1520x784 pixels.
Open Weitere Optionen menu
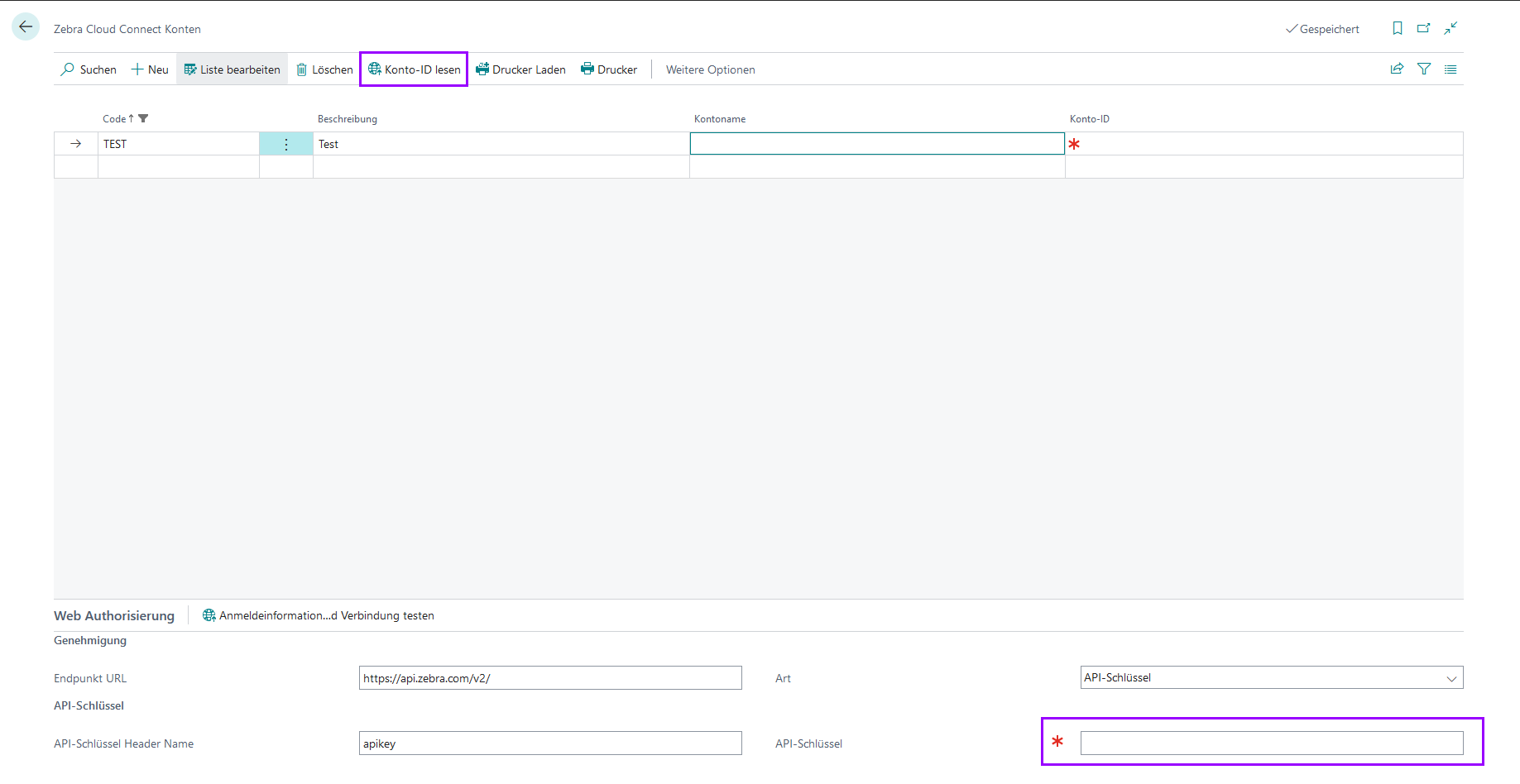[x=711, y=69]
